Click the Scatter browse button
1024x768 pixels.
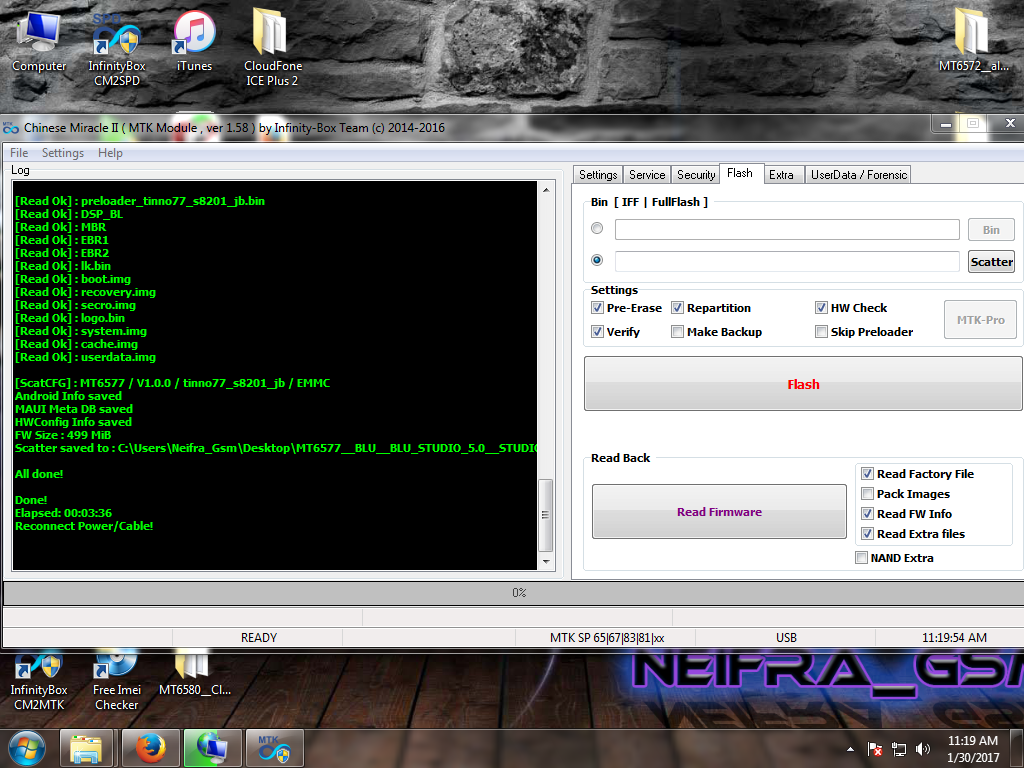tap(991, 262)
